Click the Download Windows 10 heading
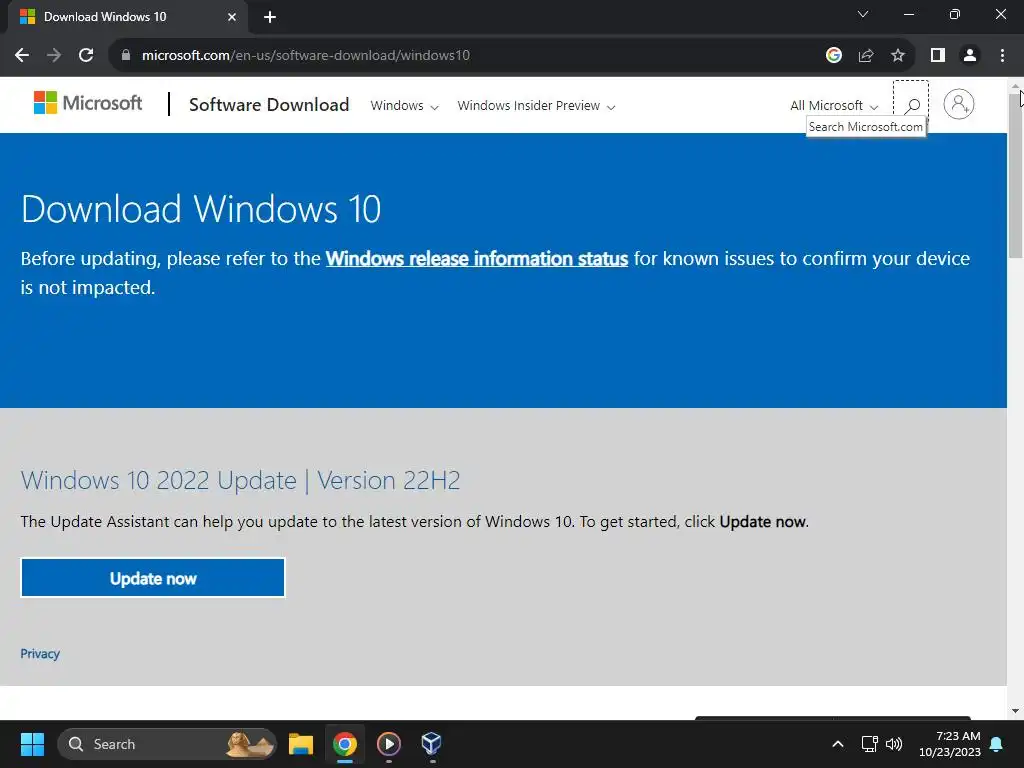Image resolution: width=1024 pixels, height=768 pixels. point(201,209)
